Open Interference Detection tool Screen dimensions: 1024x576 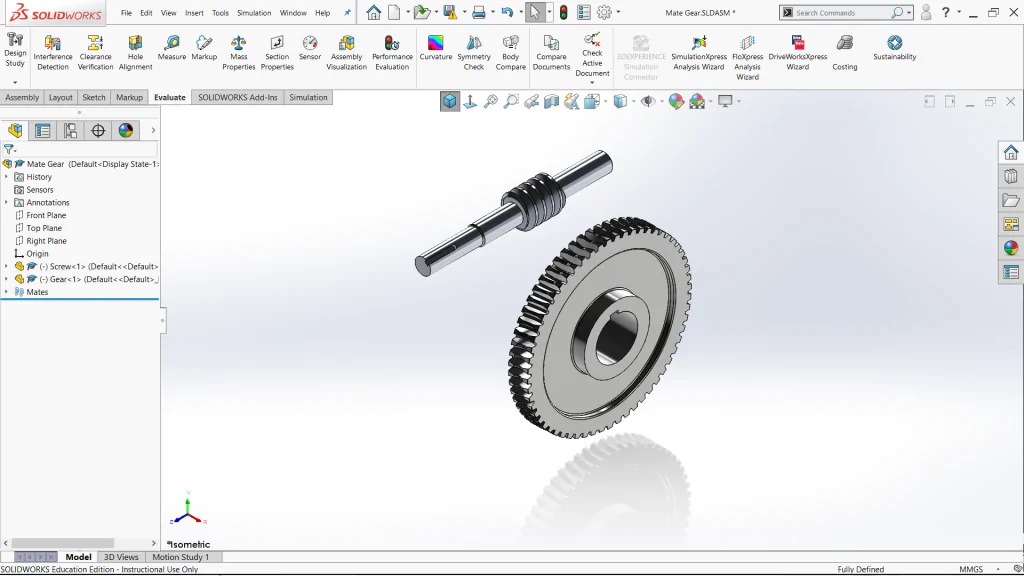(x=53, y=52)
